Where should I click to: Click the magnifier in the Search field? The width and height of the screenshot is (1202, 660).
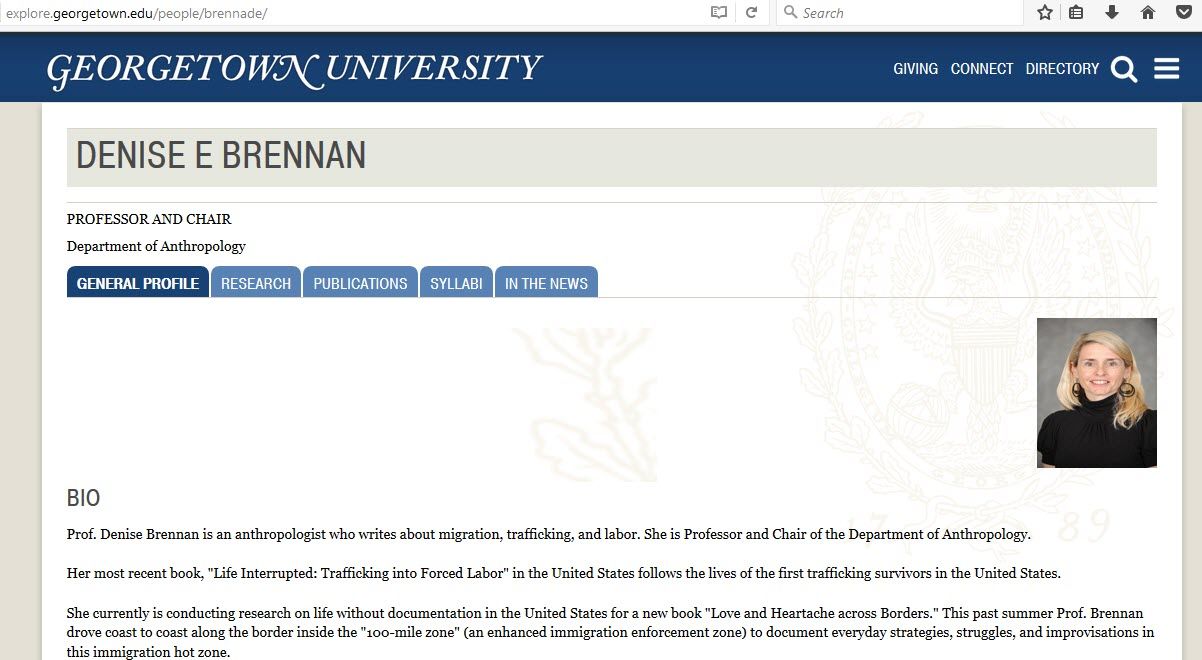tap(790, 13)
